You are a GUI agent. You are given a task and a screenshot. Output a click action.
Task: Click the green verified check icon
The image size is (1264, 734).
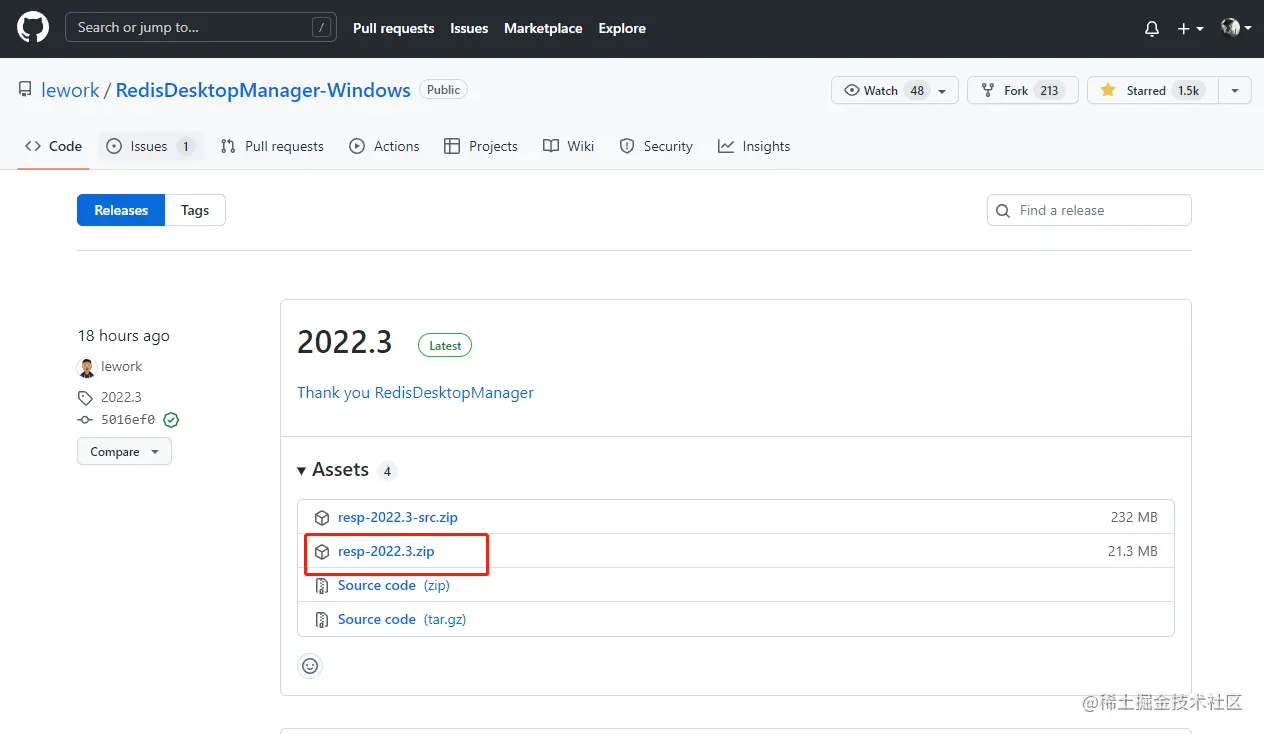(x=171, y=420)
